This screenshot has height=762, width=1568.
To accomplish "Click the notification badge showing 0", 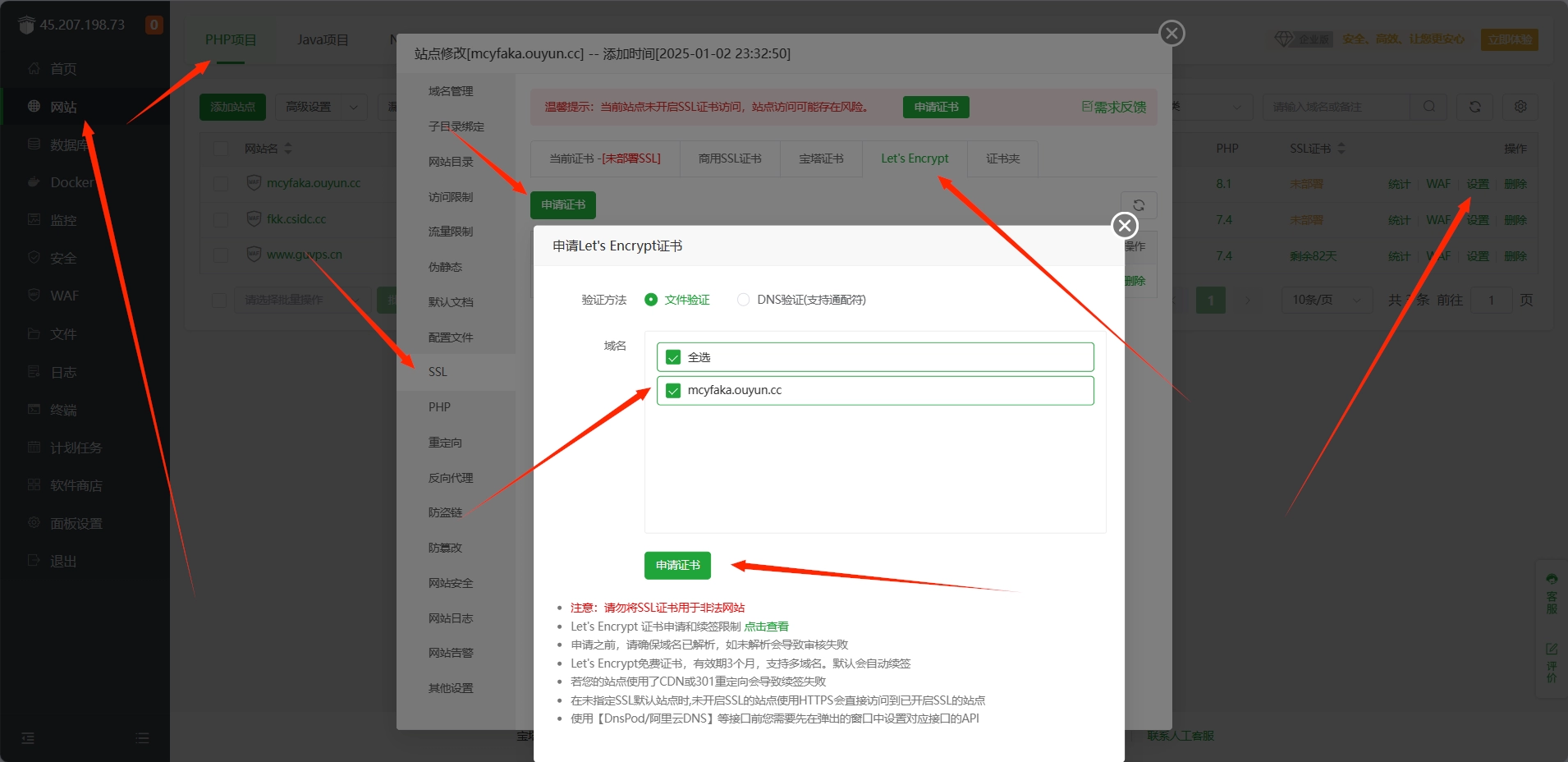I will (154, 25).
